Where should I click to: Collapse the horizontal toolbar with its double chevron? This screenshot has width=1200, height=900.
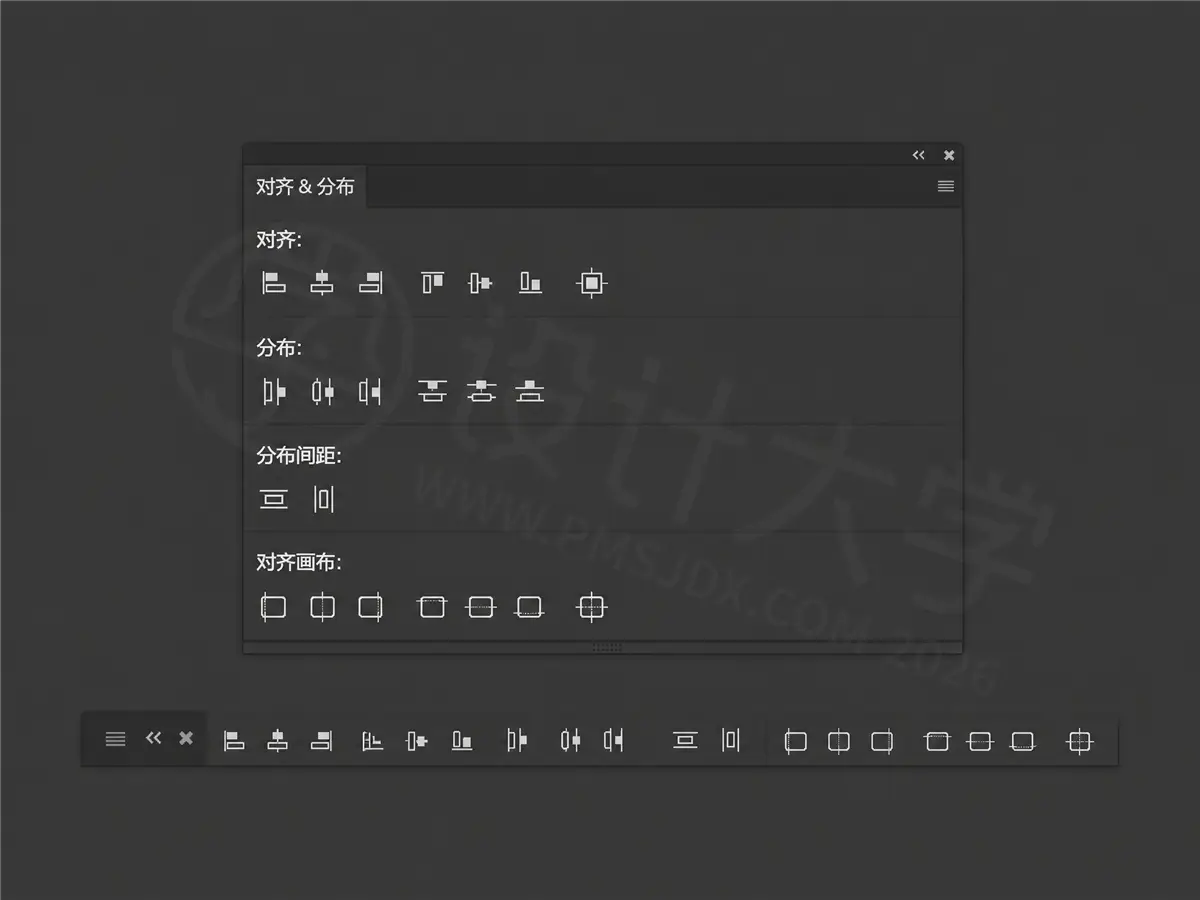coord(153,738)
